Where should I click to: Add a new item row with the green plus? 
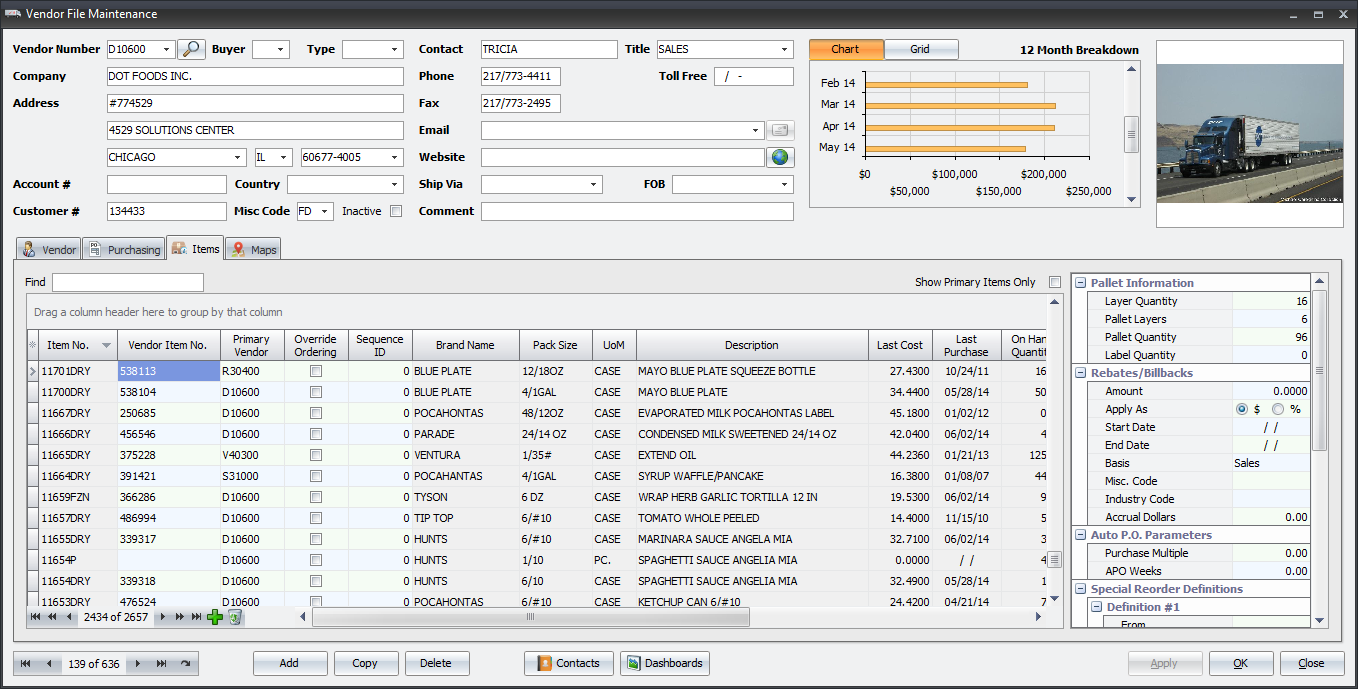[x=214, y=617]
